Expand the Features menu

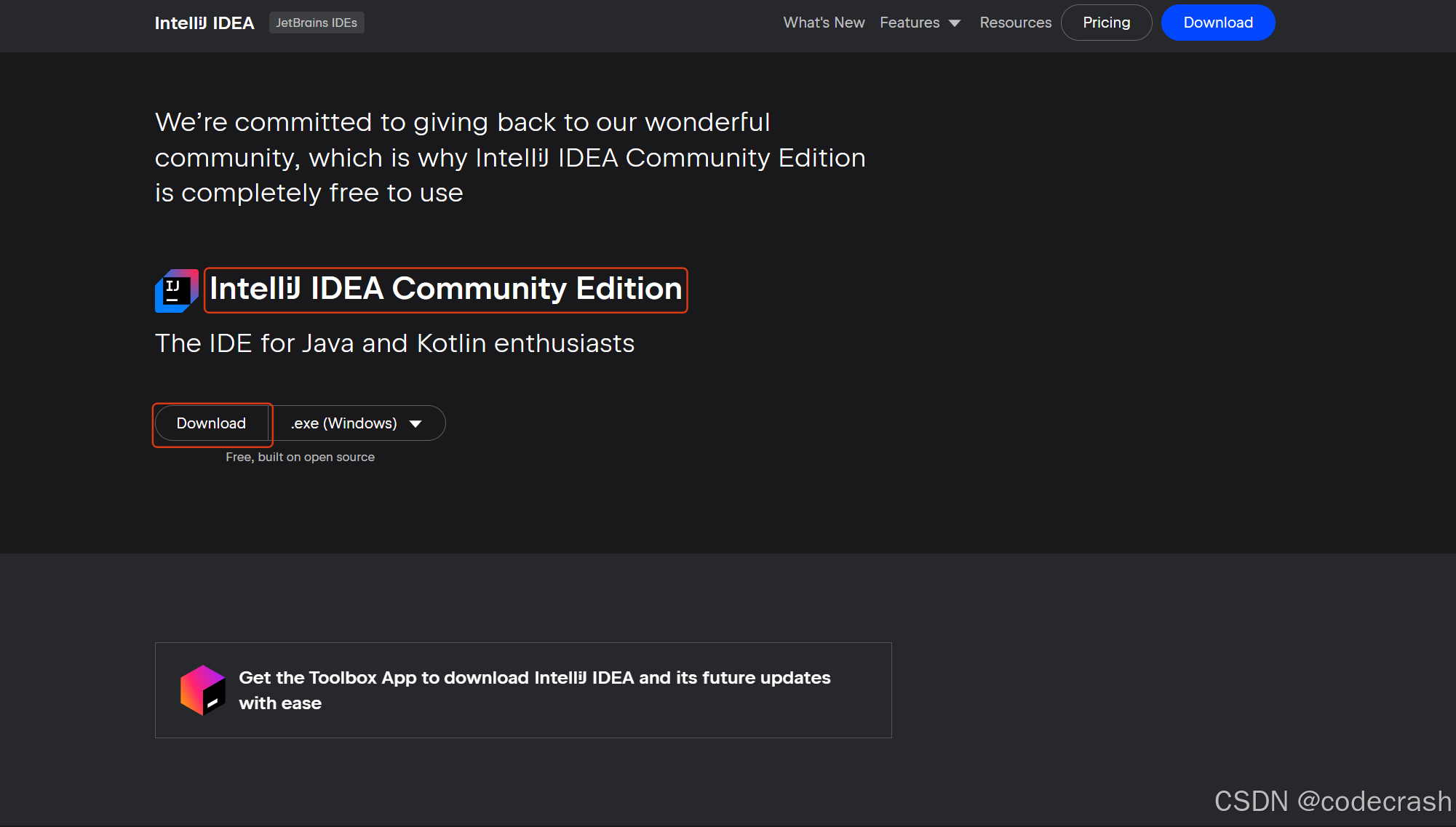920,23
